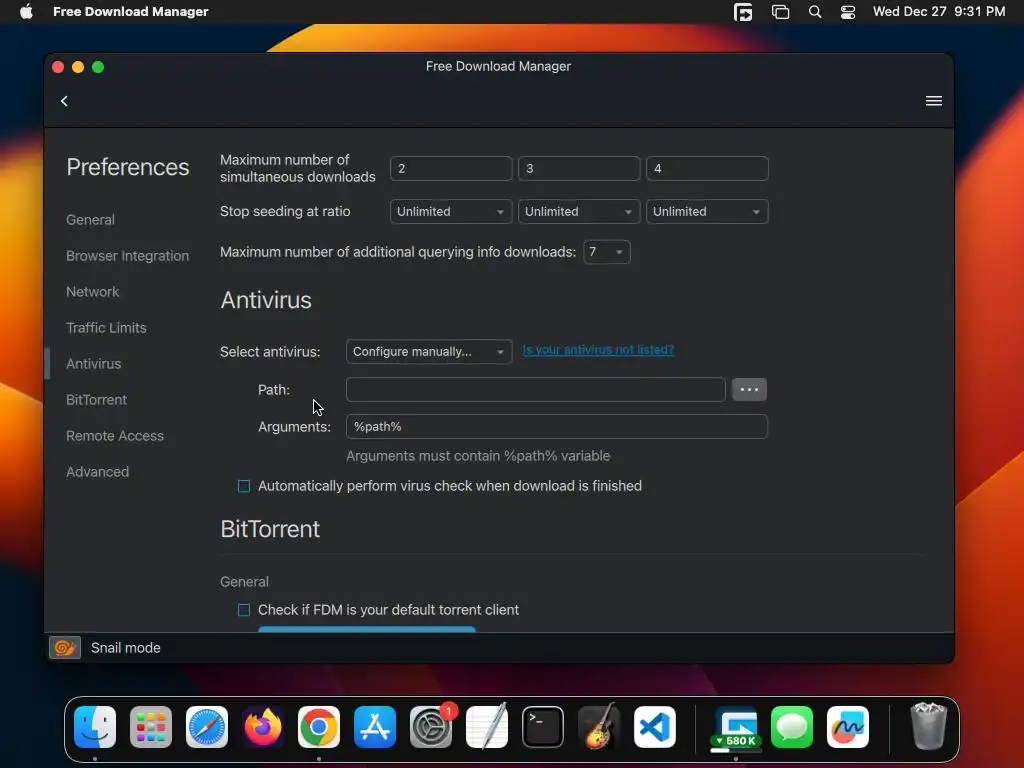1024x768 pixels.
Task: Open the 'Is your antivirus not listed?' link
Action: coord(598,350)
